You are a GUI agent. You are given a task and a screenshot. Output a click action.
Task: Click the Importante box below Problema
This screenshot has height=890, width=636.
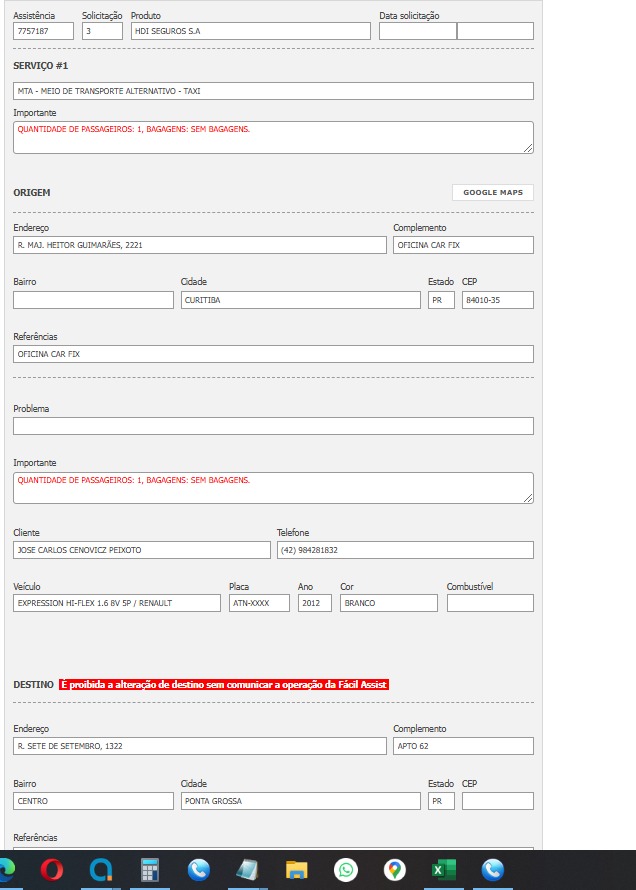point(273,488)
